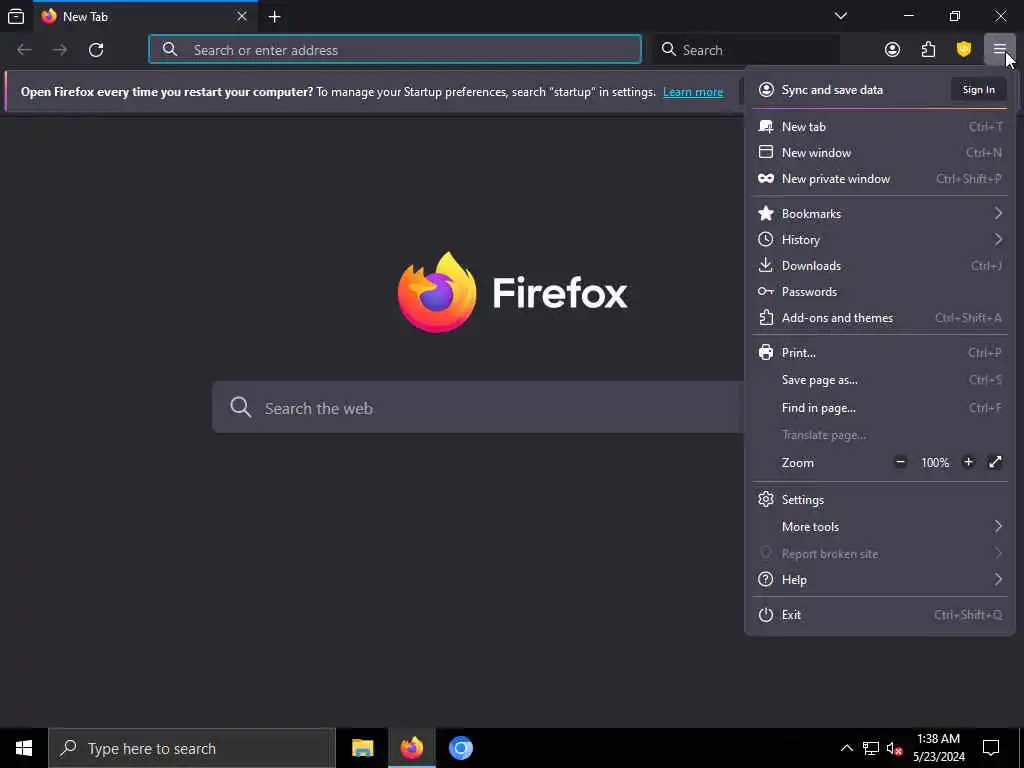Click the taskbar Type here to search box
This screenshot has width=1024, height=768.
pyautogui.click(x=192, y=748)
